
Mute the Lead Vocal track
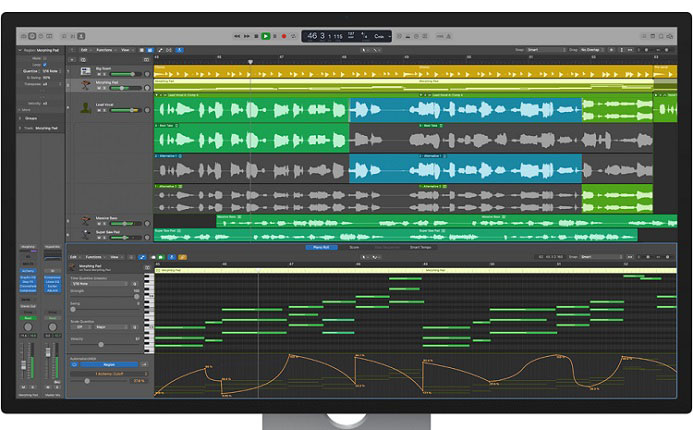point(99,110)
